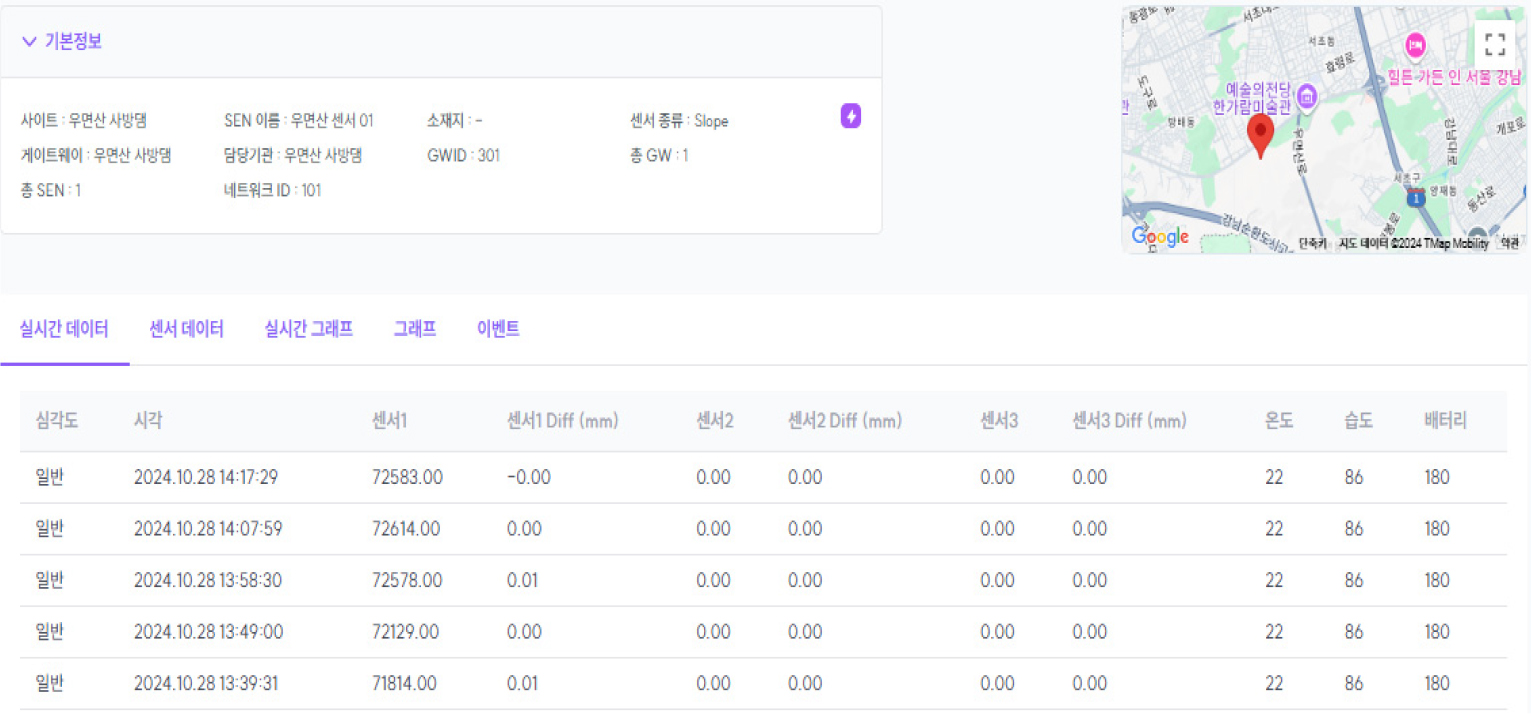The image size is (1531, 714).
Task: Go to the 그래프 tab
Action: 414,329
